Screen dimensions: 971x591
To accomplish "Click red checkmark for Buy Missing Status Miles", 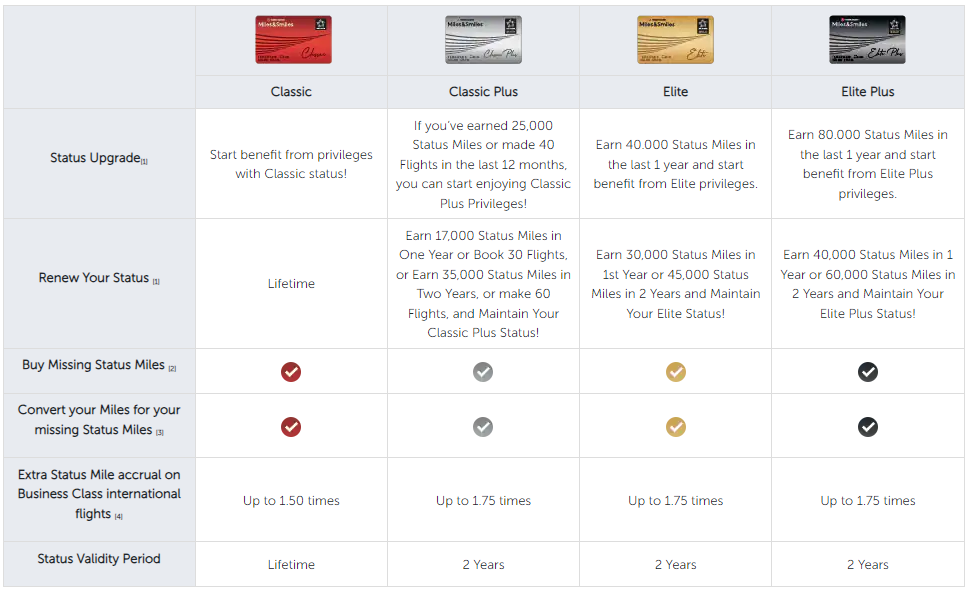I will pyautogui.click(x=291, y=372).
